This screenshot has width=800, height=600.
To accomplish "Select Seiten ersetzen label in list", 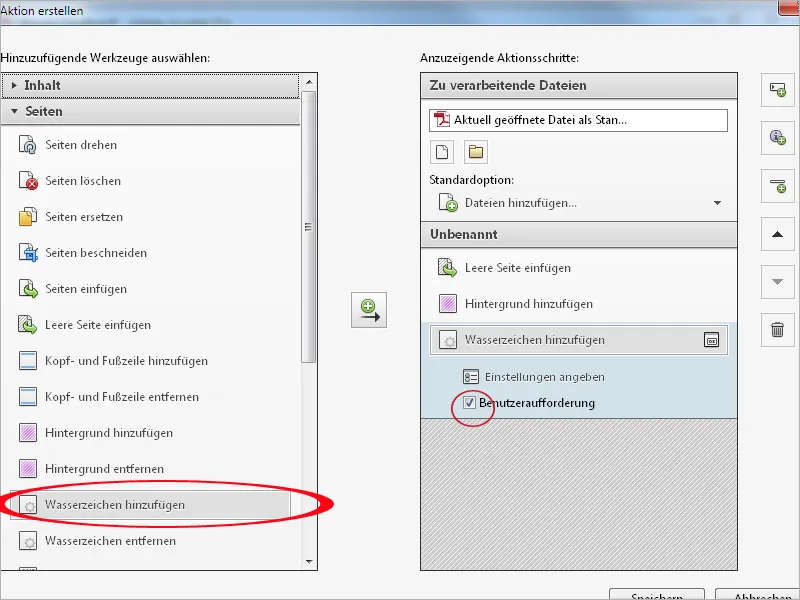I will tap(84, 217).
